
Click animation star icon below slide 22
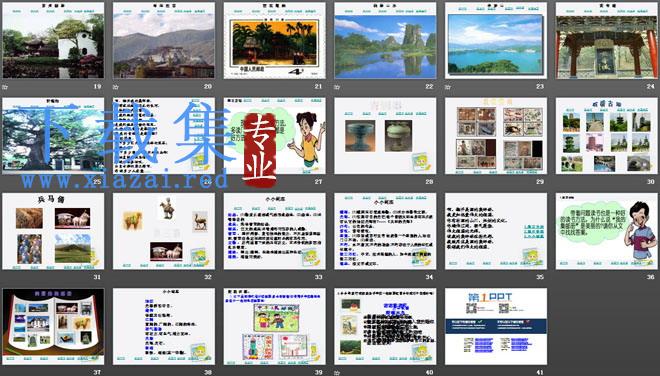337,87
